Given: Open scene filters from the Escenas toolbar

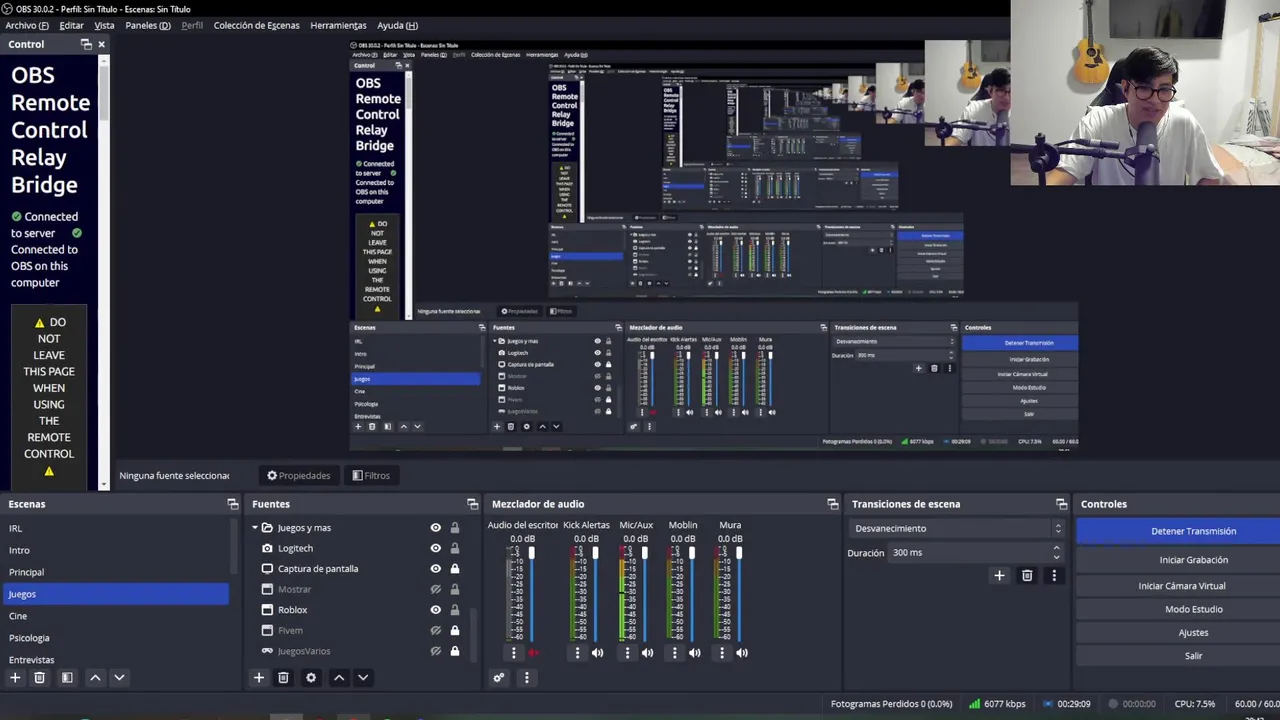Looking at the screenshot, I should 67,678.
